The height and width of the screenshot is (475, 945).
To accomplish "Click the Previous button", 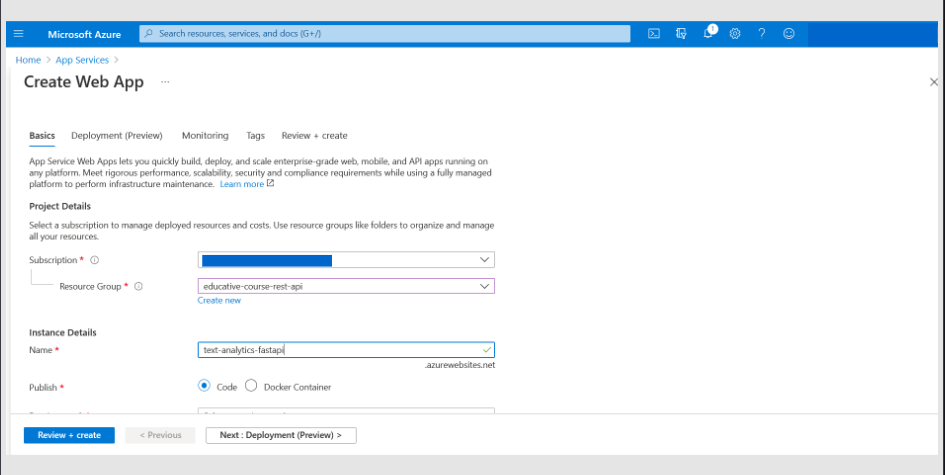I will click(160, 435).
